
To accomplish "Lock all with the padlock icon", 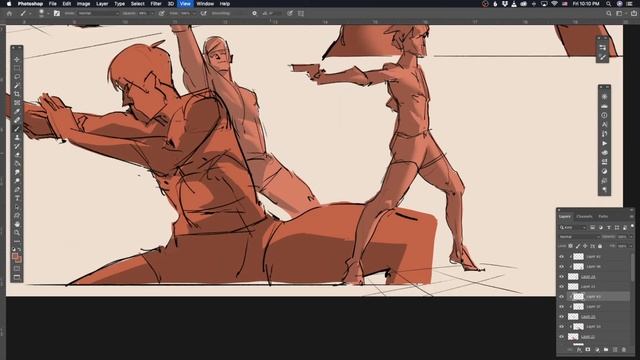I will pos(600,246).
